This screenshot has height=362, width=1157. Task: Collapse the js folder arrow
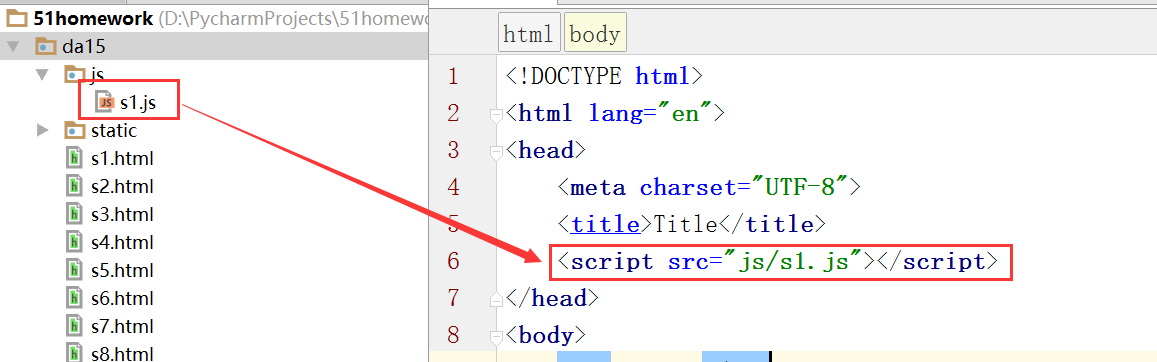pyautogui.click(x=42, y=74)
